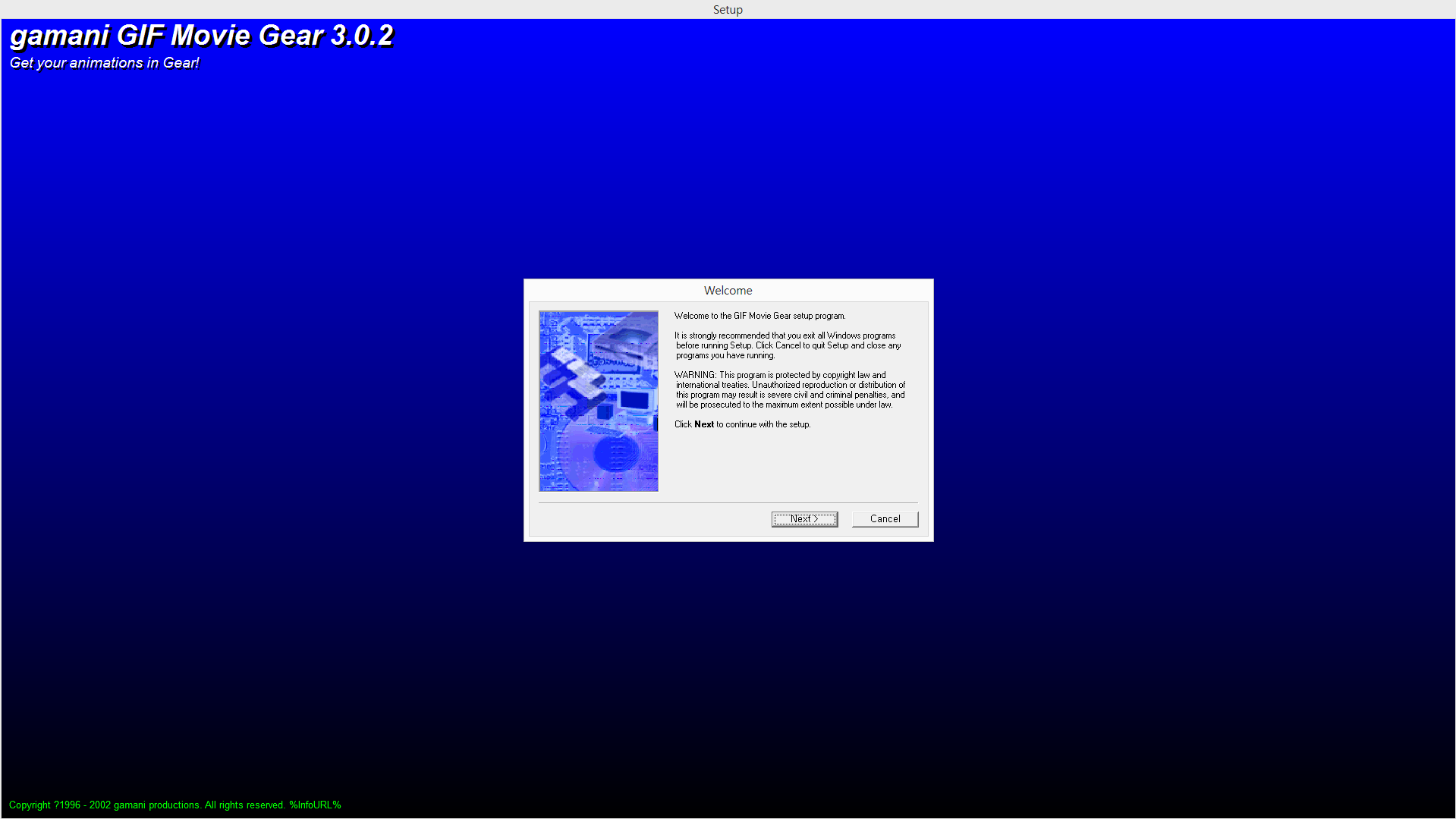Click the Next button to continue setup
The height and width of the screenshot is (819, 1456).
[x=804, y=519]
